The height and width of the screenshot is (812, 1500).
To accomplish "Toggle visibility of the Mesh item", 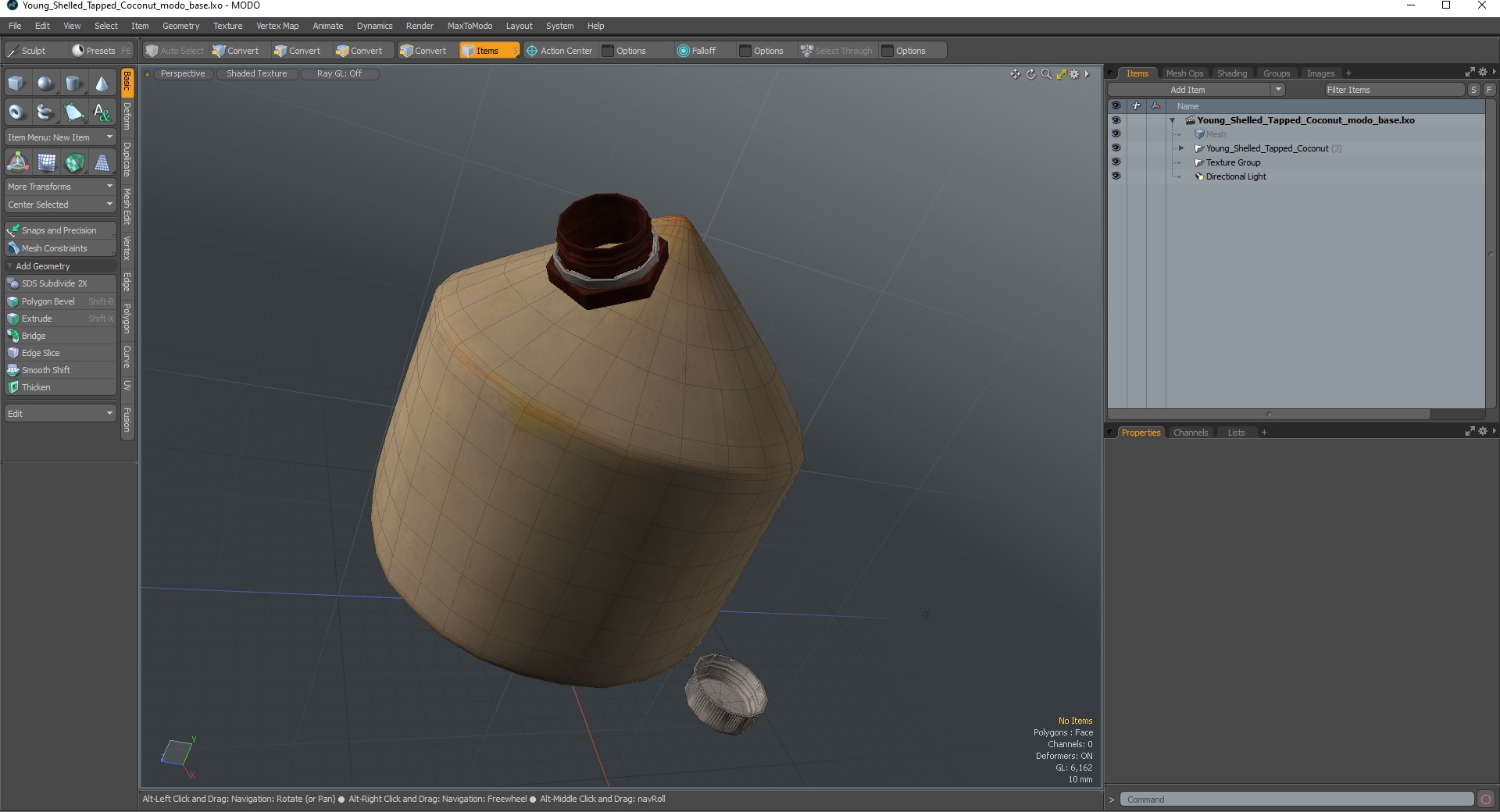I will [1116, 134].
